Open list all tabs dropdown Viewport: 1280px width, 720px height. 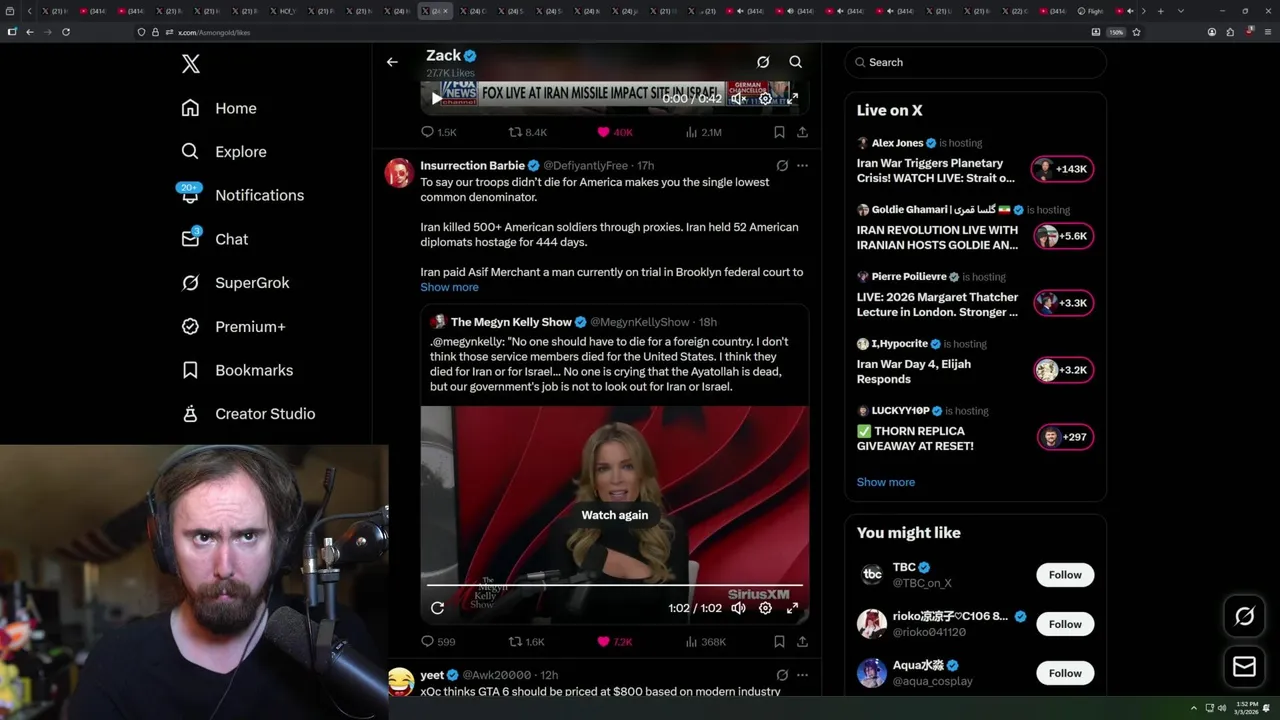pos(1181,11)
